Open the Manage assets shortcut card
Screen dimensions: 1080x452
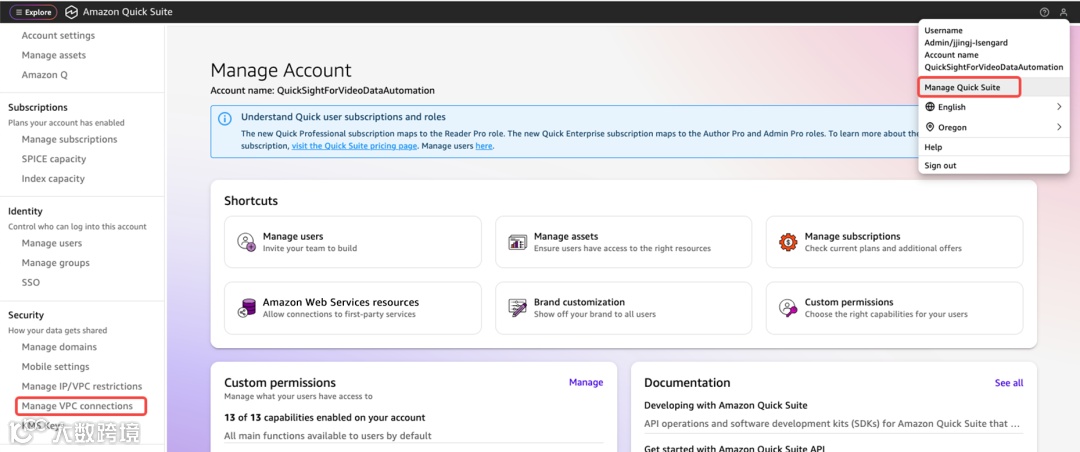tap(623, 242)
